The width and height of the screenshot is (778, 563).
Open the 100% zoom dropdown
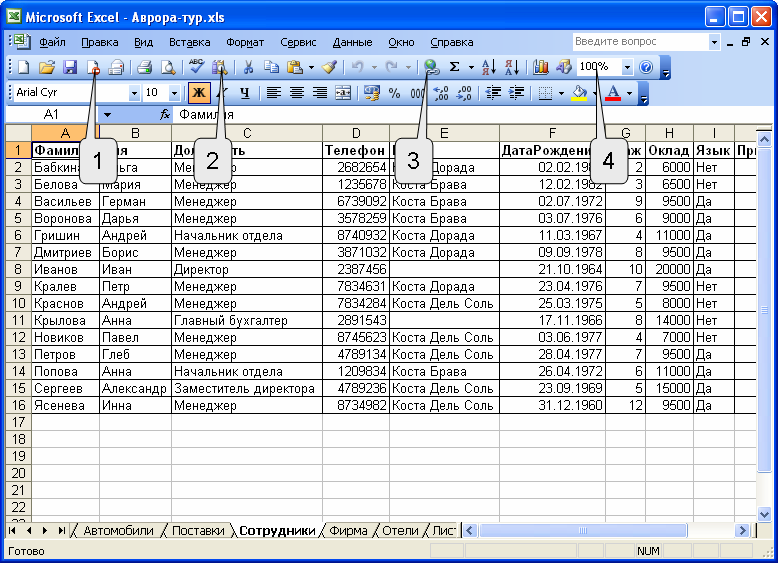pos(628,67)
